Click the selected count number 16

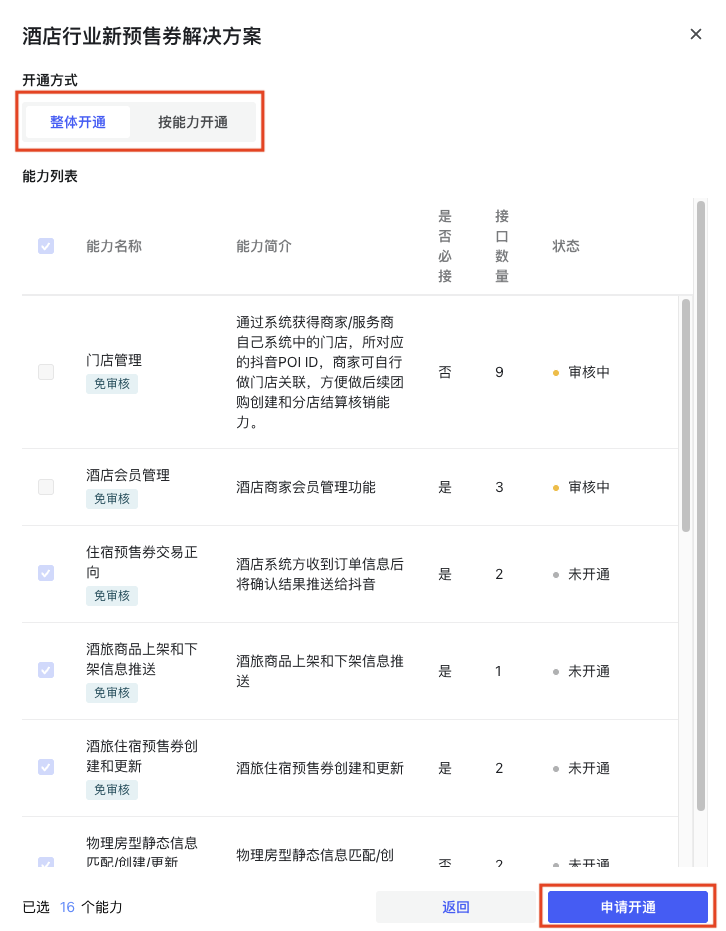point(67,907)
